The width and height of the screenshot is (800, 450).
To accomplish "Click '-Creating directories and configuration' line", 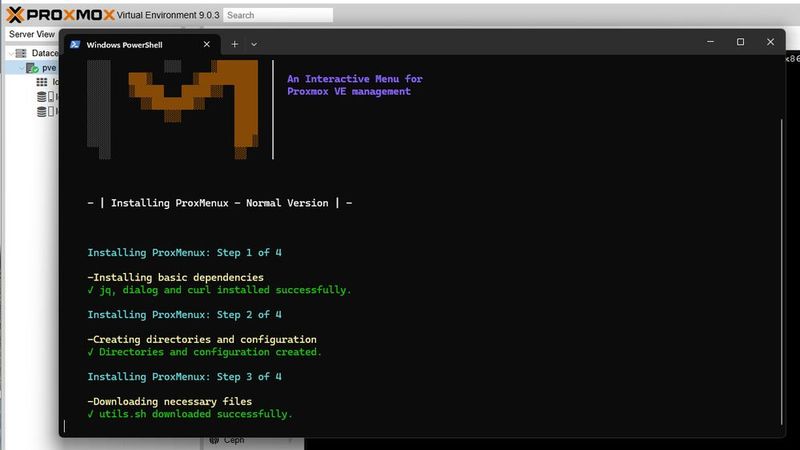I will (202, 339).
